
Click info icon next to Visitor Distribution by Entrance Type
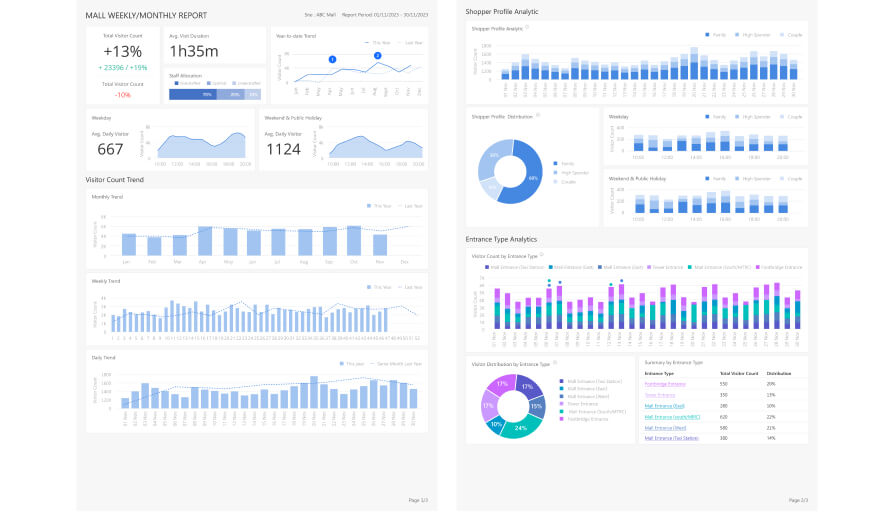(x=555, y=363)
